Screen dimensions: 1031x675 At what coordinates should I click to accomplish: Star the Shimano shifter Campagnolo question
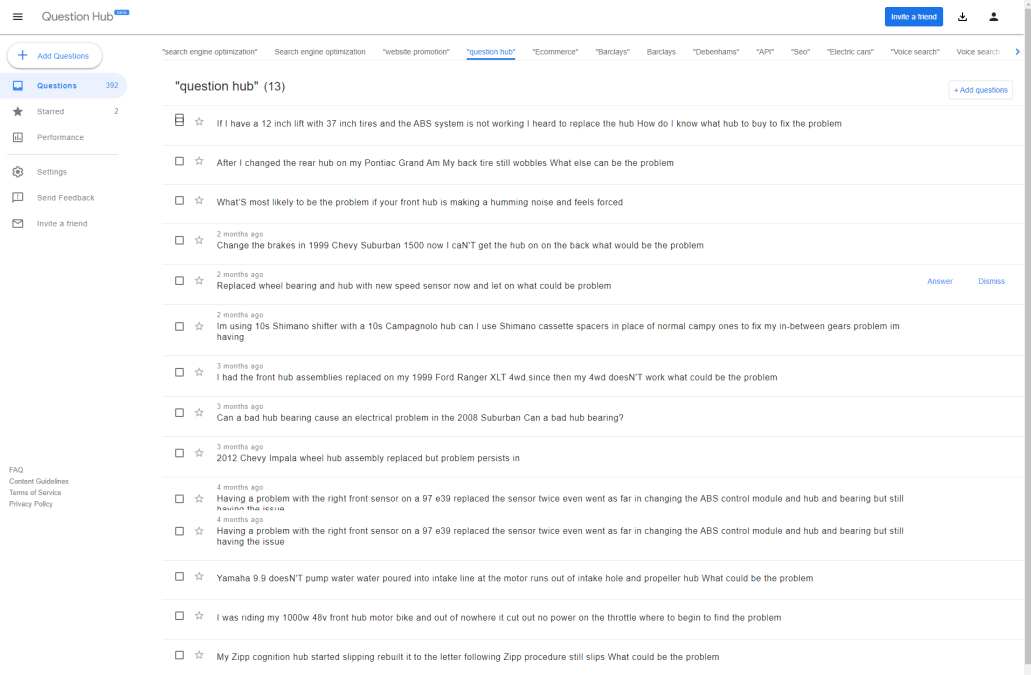click(199, 326)
